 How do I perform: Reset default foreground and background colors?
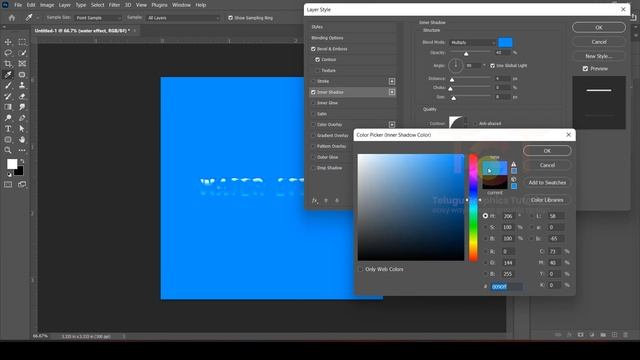click(9, 174)
